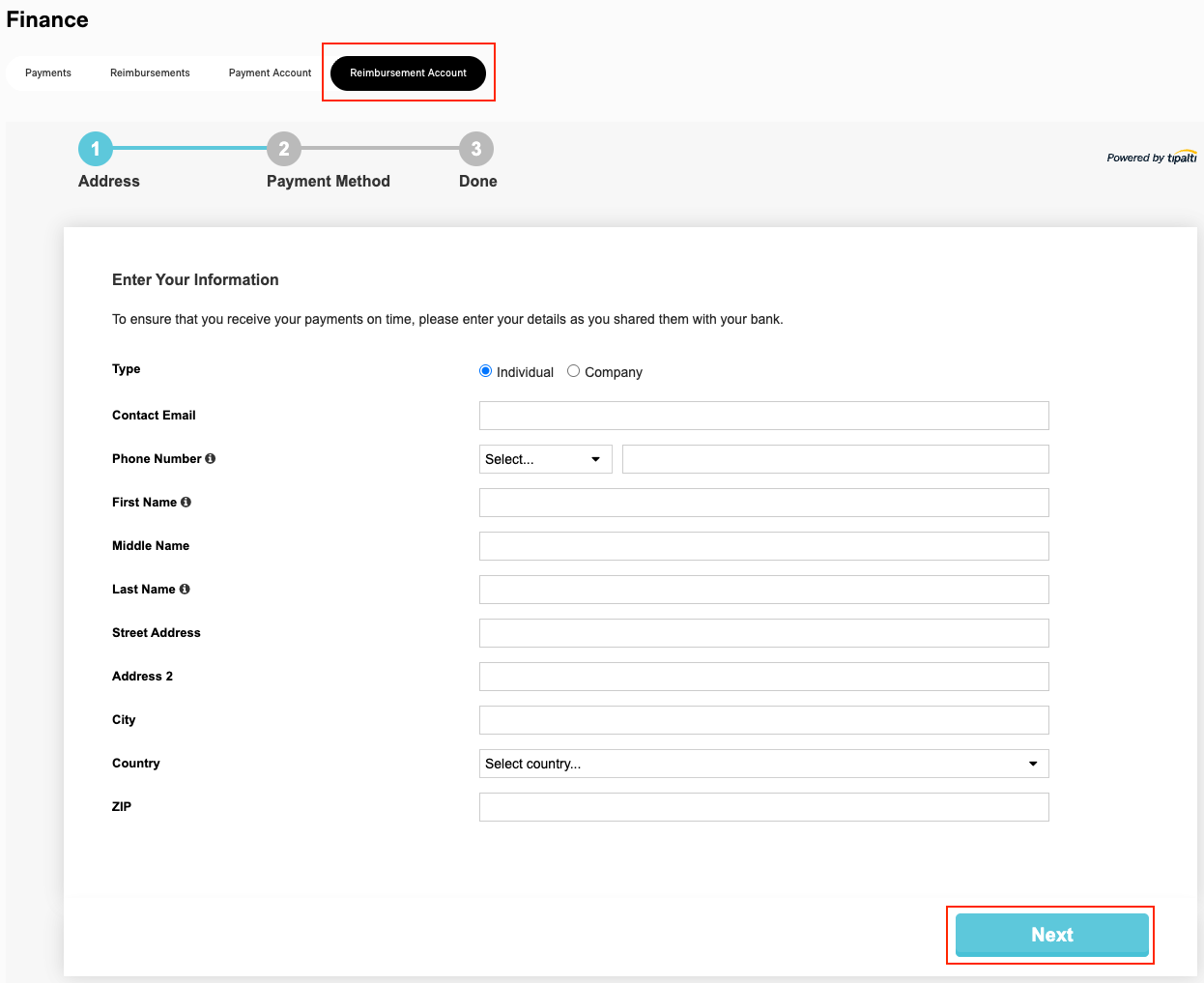Click the info icon next to Last Name
Screen dimensions: 1204x983
pos(185,590)
